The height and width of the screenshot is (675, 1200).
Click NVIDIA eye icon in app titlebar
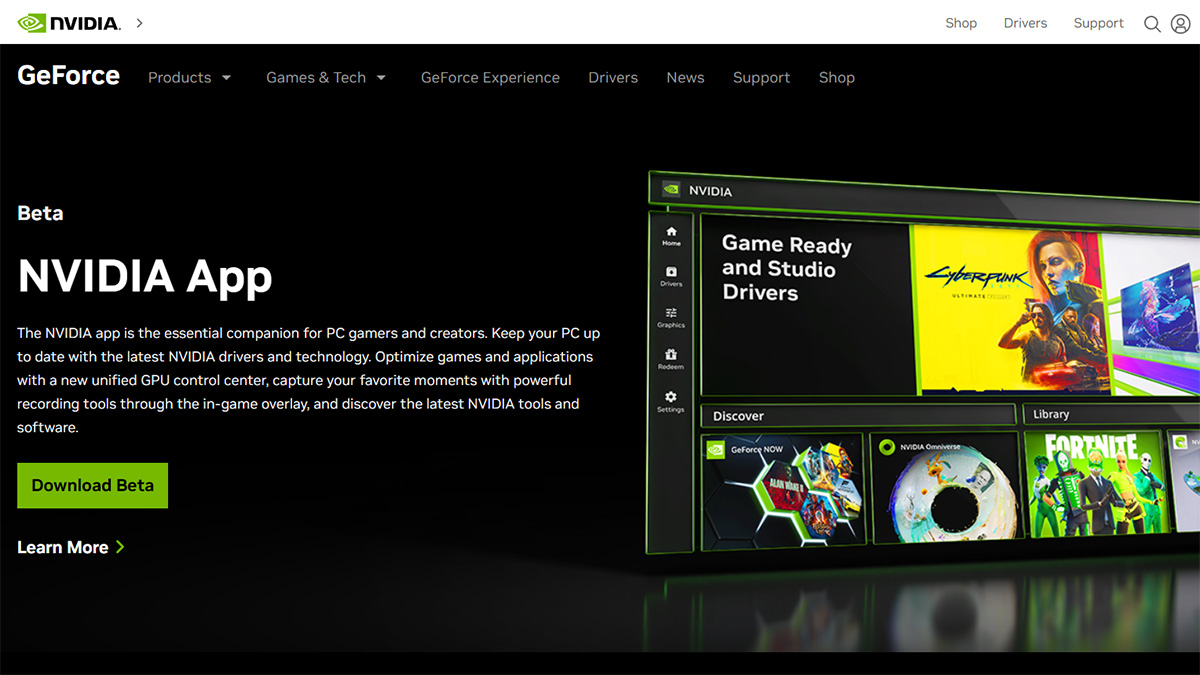[671, 188]
